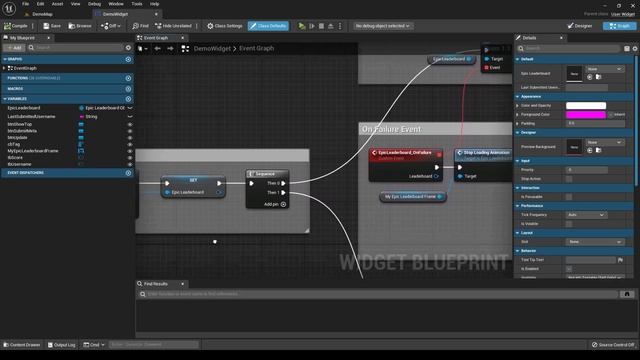Open the Details property matrix icon
Screen dimensions: 640x360
click(627, 49)
